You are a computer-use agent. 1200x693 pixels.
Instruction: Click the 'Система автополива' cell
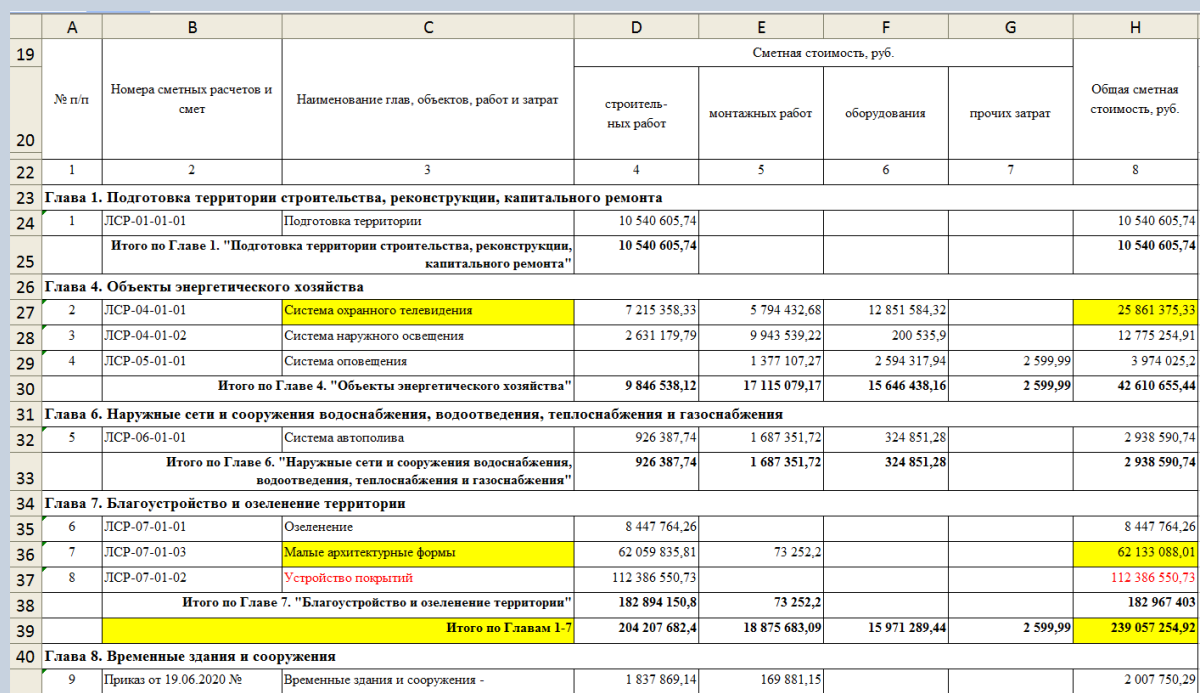pyautogui.click(x=428, y=439)
